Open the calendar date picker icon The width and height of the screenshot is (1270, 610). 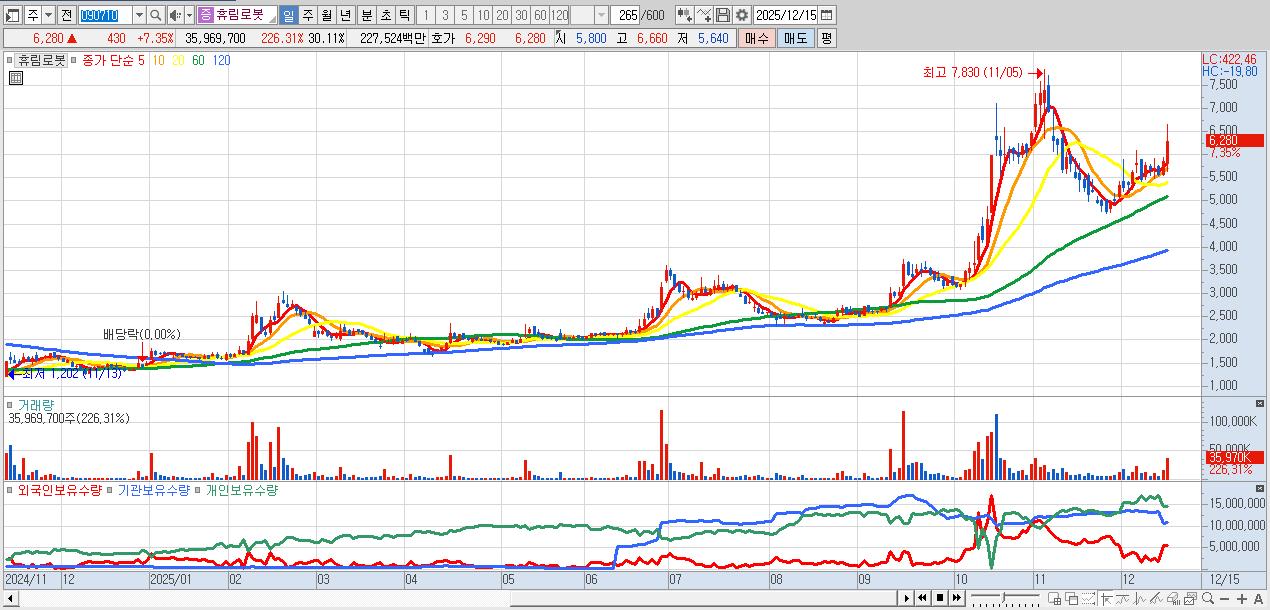(x=827, y=15)
